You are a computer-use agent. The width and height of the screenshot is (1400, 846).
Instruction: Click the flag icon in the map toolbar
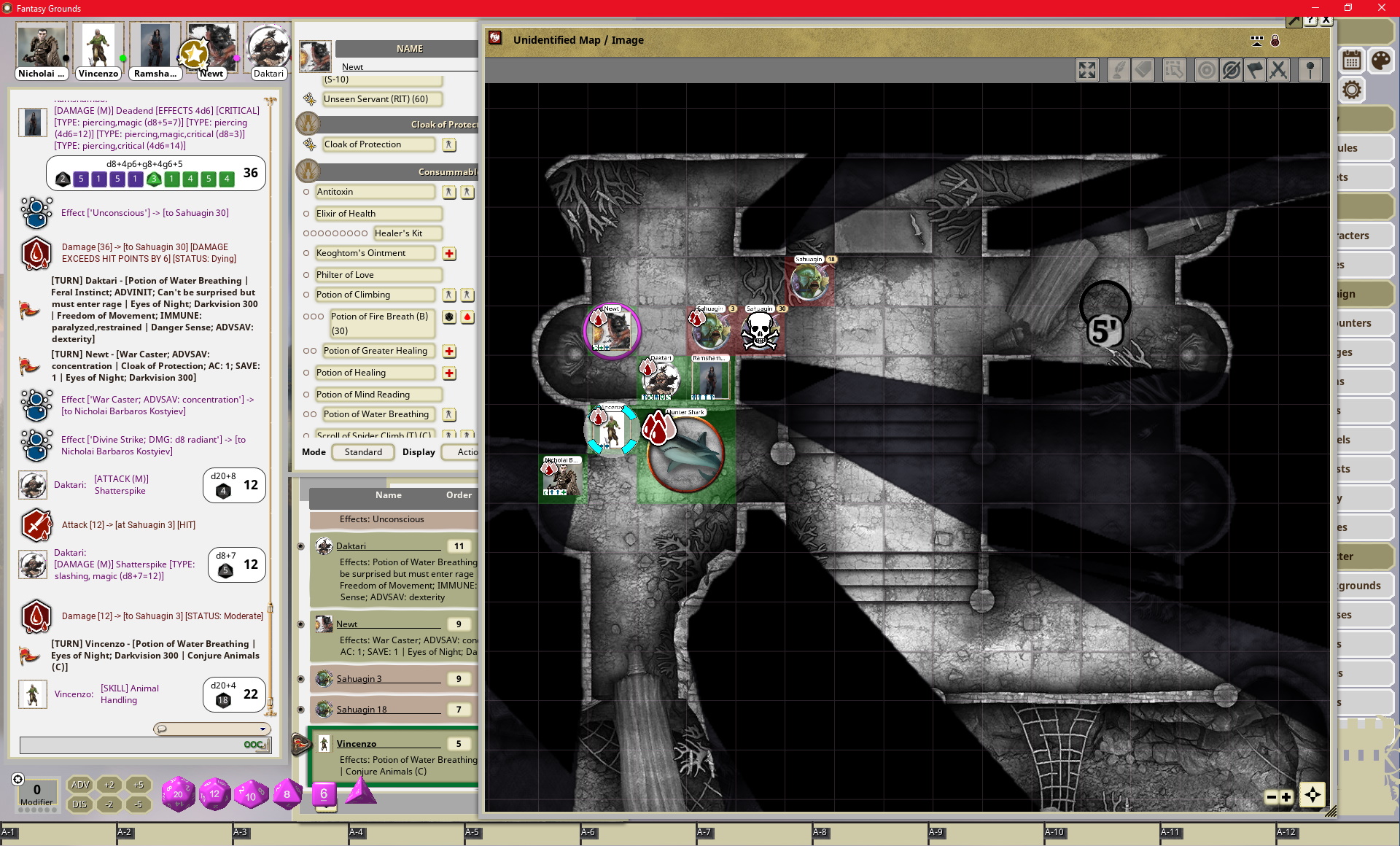tap(1254, 70)
